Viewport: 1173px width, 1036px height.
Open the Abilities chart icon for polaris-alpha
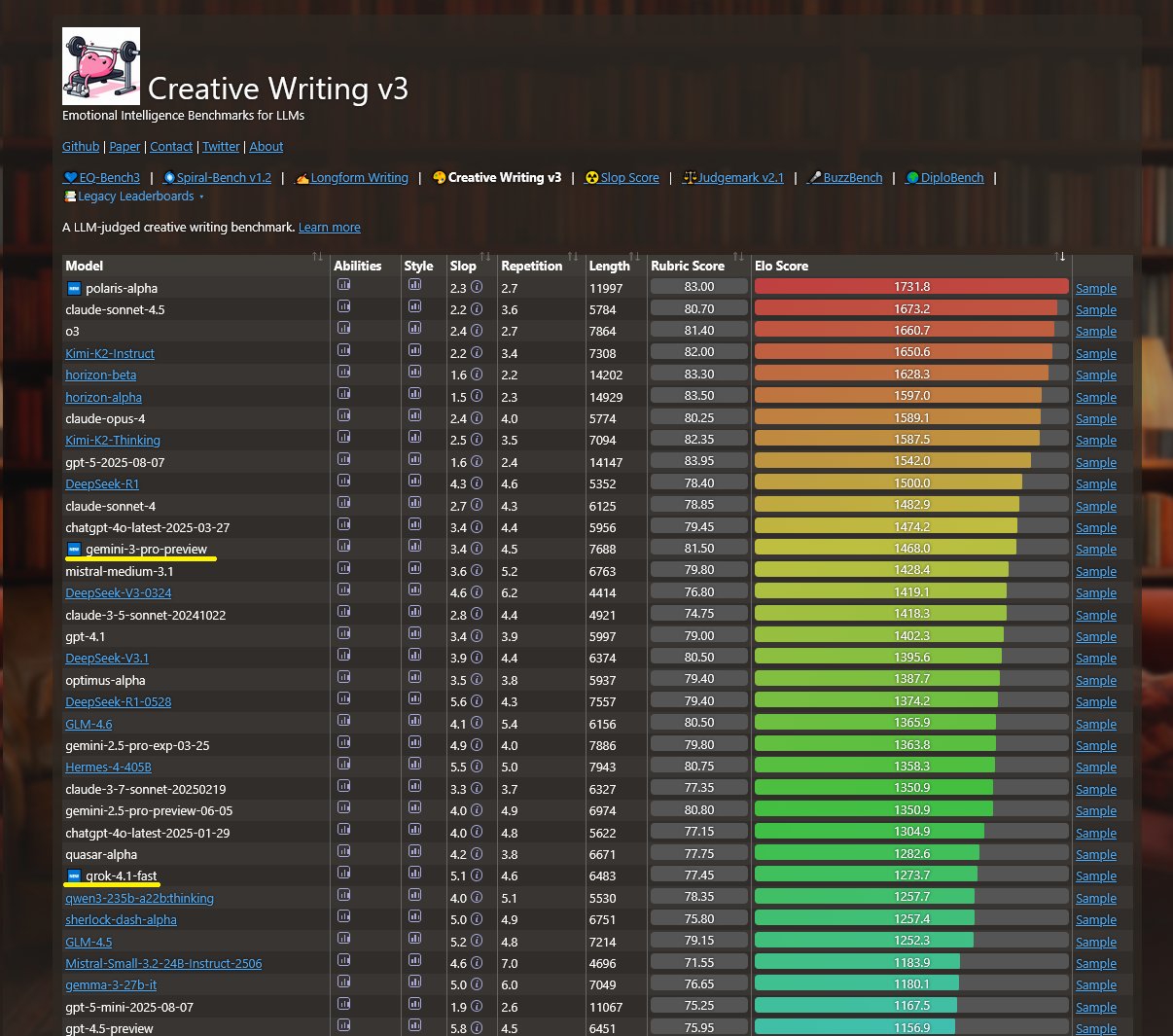point(343,285)
